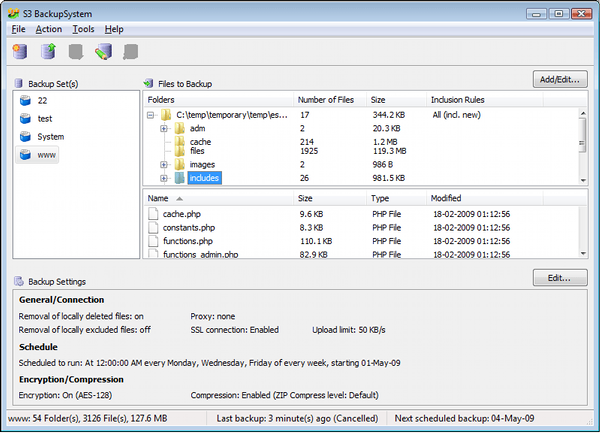The width and height of the screenshot is (600, 433).
Task: Click the root C:\temp folder icon
Action: (x=166, y=115)
